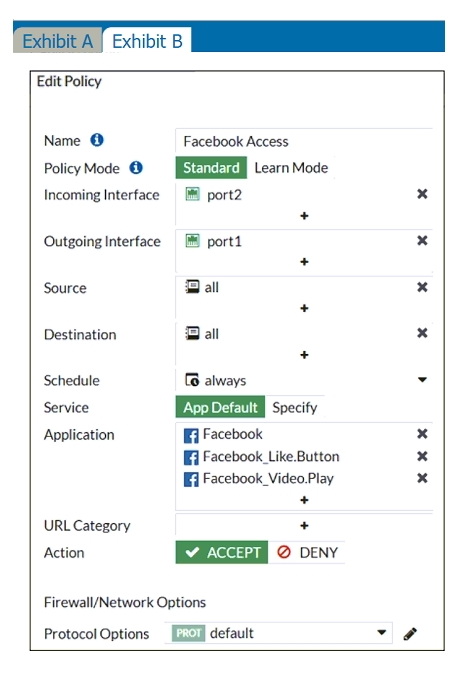The image size is (467, 675).
Task: Remove the Facebook_Like.Button application entry
Action: click(422, 456)
